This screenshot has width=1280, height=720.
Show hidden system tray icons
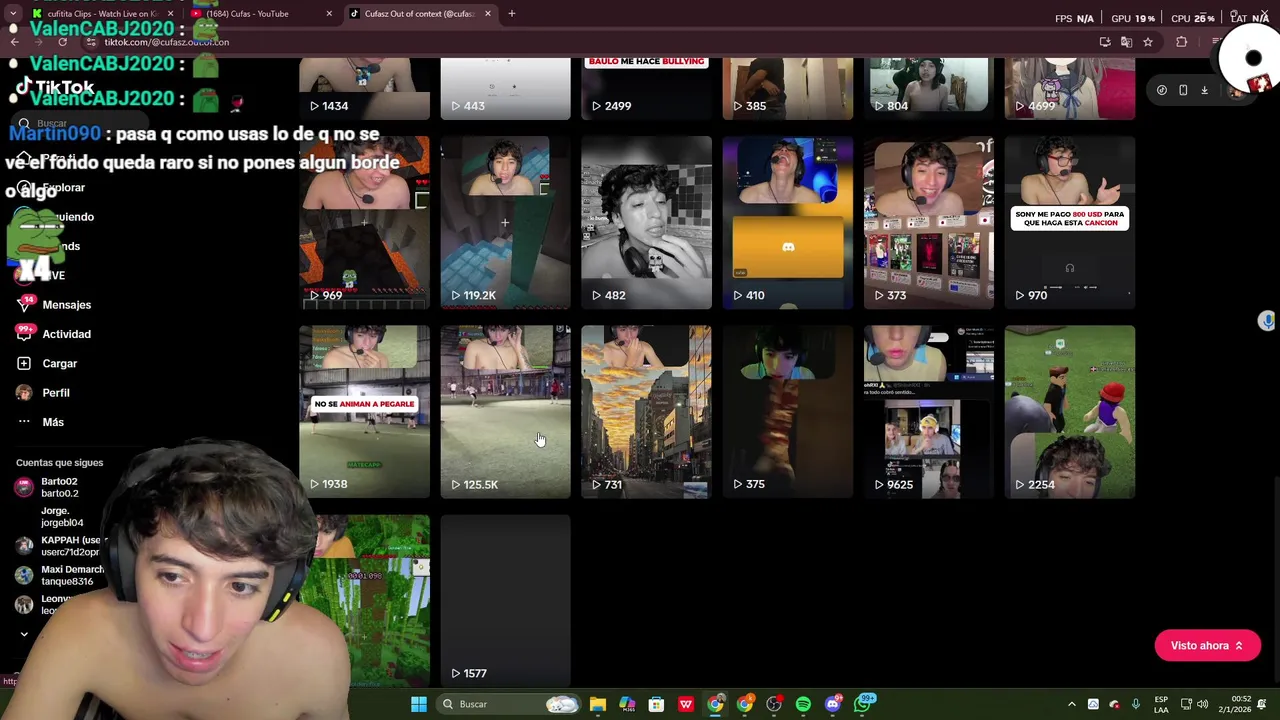1071,704
